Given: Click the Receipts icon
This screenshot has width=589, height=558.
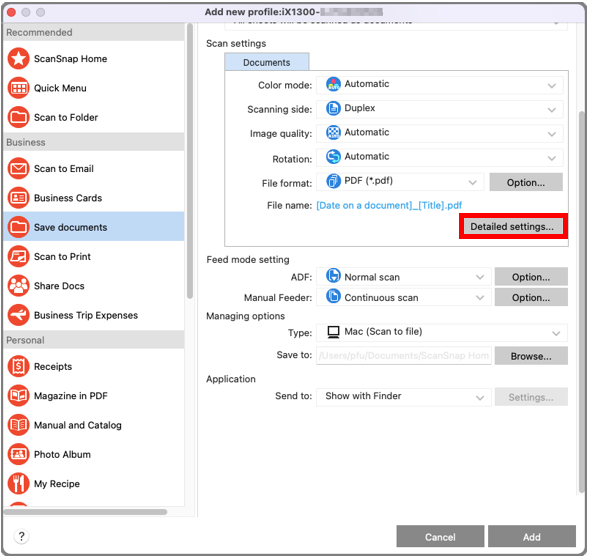Looking at the screenshot, I should pyautogui.click(x=18, y=366).
